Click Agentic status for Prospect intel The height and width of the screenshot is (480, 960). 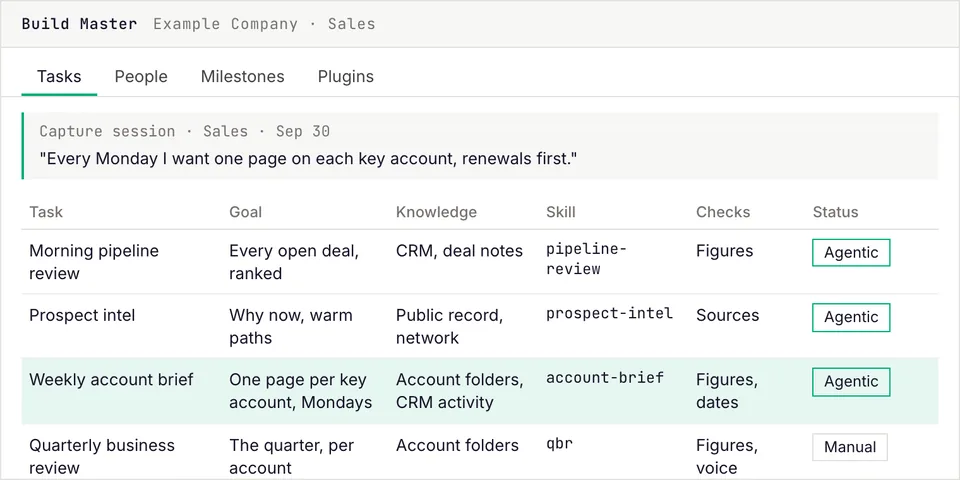click(x=851, y=317)
